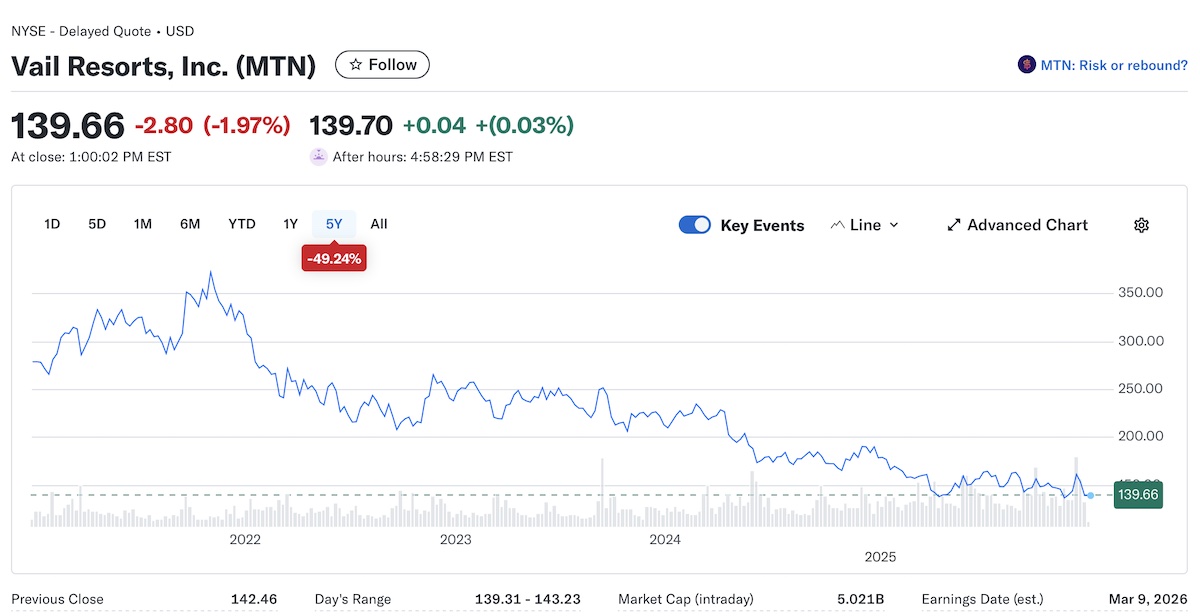
Task: Click the after hours moon icon
Action: [x=319, y=156]
